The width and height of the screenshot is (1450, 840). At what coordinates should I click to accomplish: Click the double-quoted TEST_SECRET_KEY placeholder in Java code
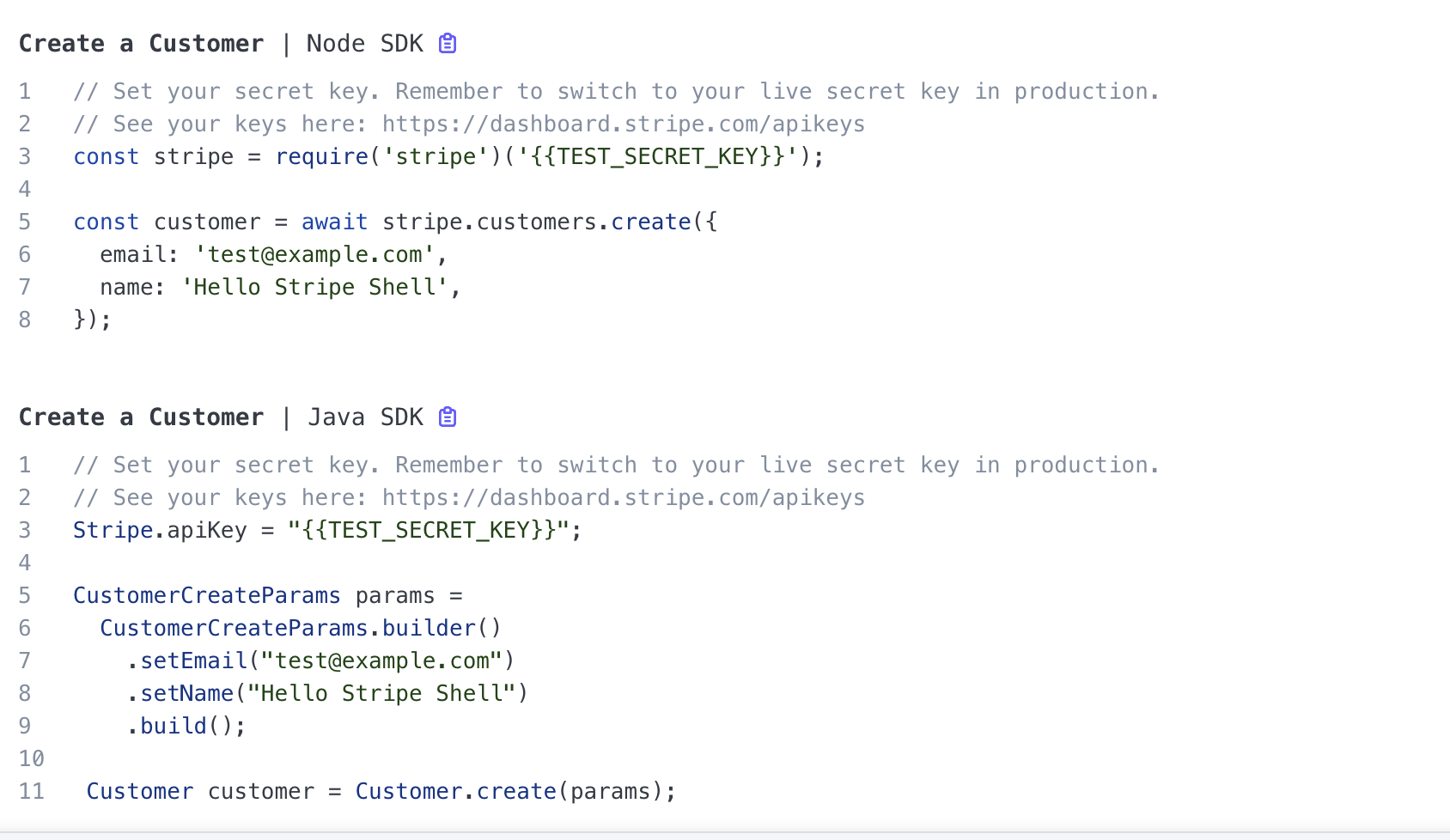click(x=429, y=531)
